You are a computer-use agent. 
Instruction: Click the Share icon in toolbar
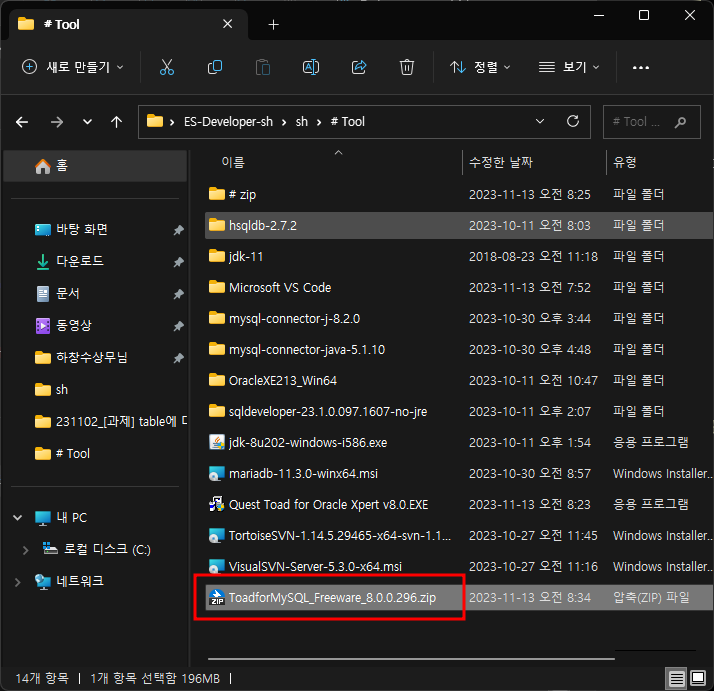tap(359, 67)
